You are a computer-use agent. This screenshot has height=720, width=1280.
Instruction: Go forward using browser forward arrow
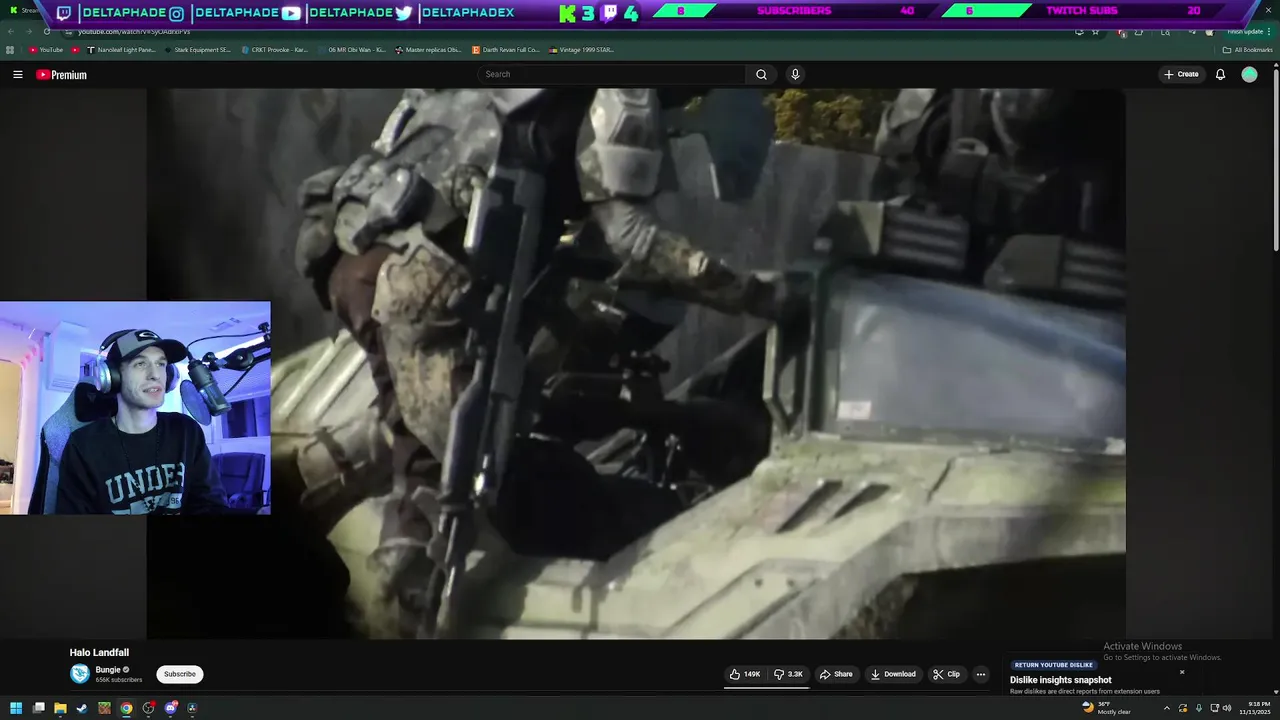29,32
